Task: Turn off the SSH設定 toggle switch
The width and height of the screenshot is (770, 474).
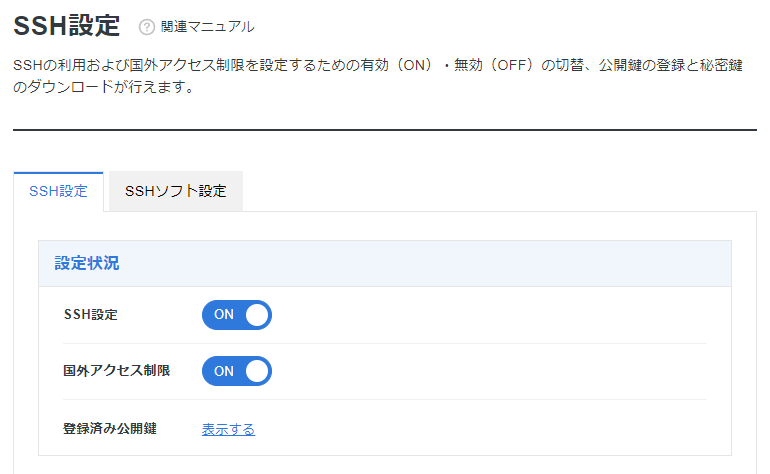Action: (x=237, y=315)
